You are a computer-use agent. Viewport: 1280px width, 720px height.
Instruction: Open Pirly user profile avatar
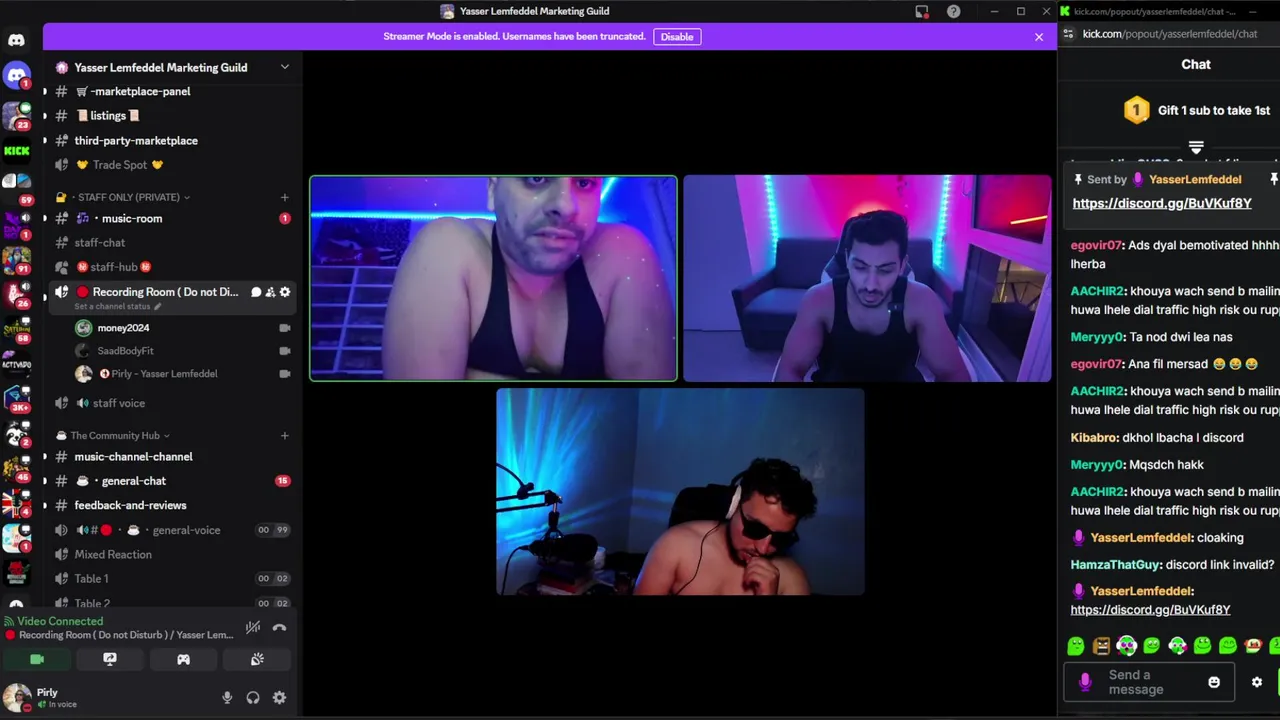click(x=16, y=698)
